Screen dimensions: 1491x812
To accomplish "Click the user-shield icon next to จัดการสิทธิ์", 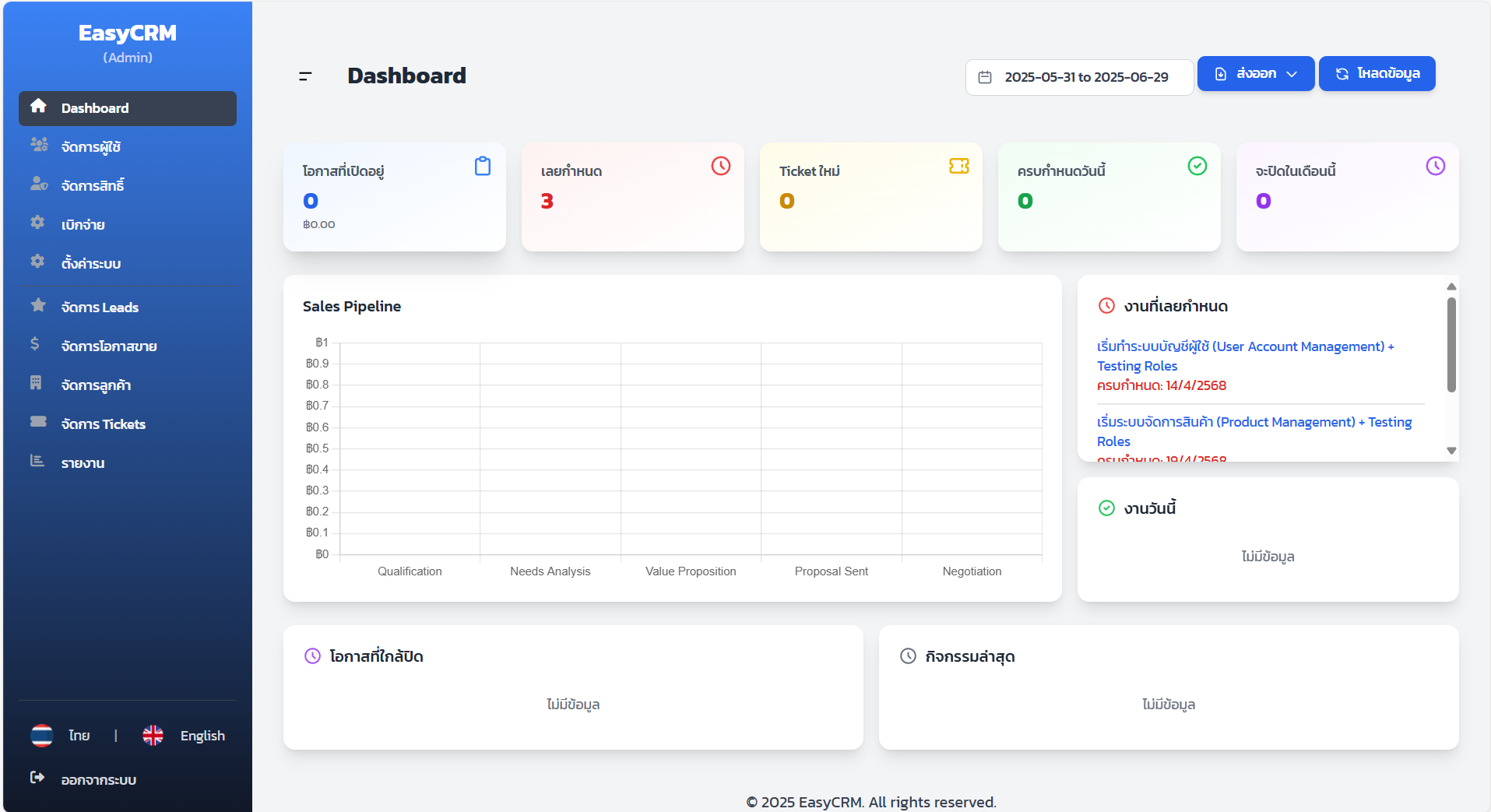I will point(39,183).
